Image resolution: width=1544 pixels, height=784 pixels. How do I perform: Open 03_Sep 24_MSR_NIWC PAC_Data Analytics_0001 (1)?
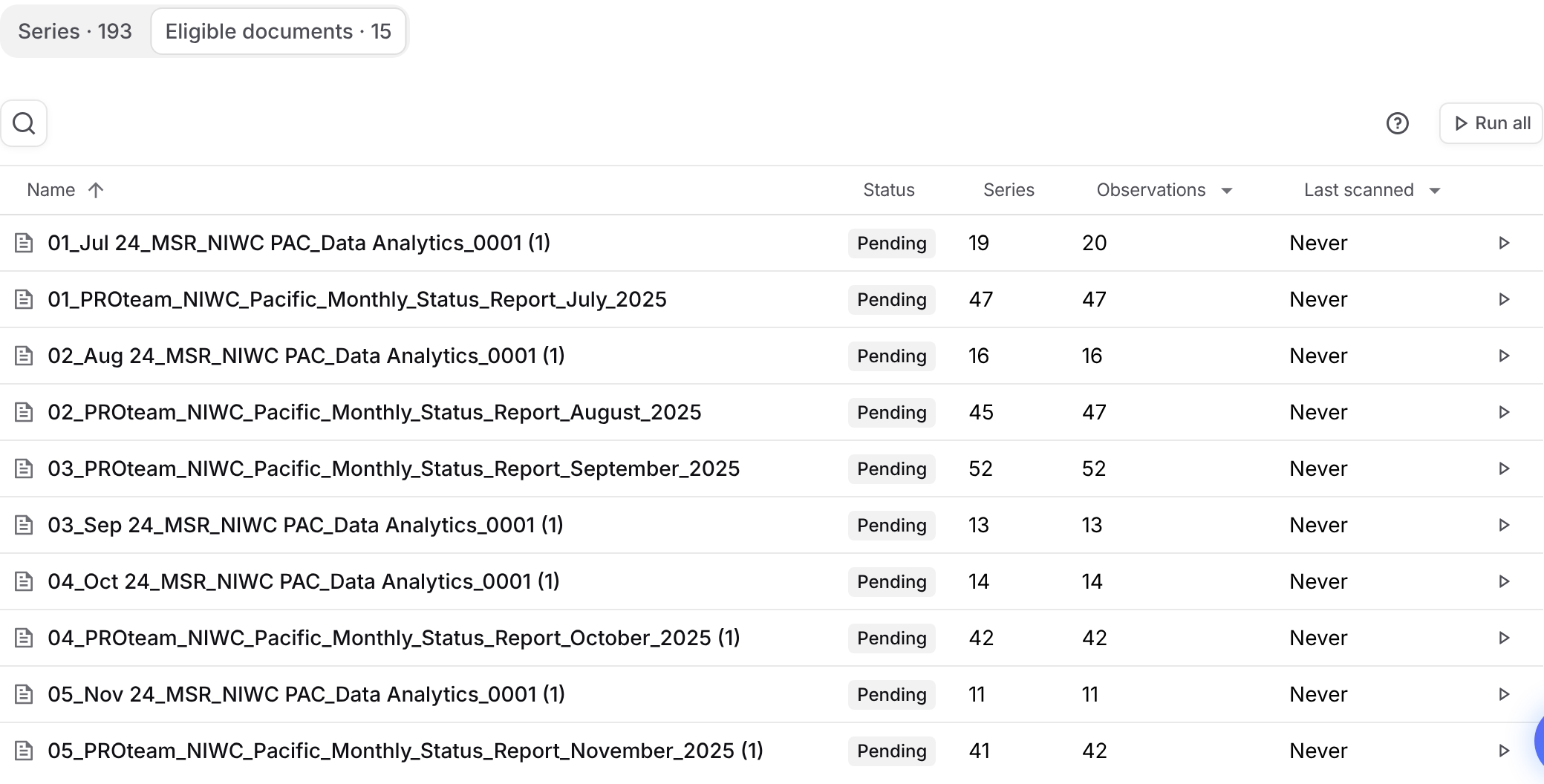pyautogui.click(x=305, y=525)
